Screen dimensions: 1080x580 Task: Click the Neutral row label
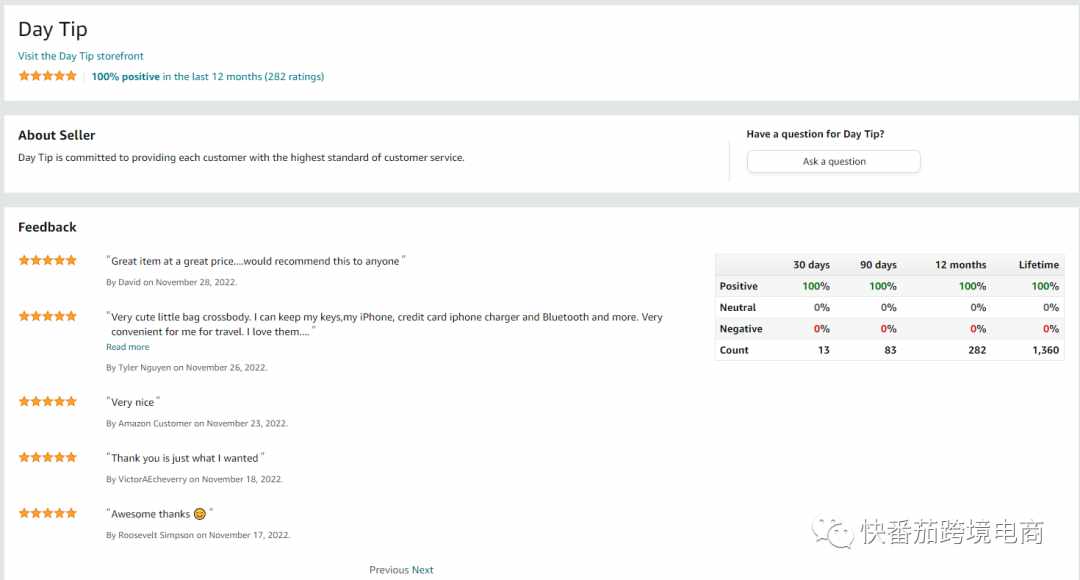[738, 307]
